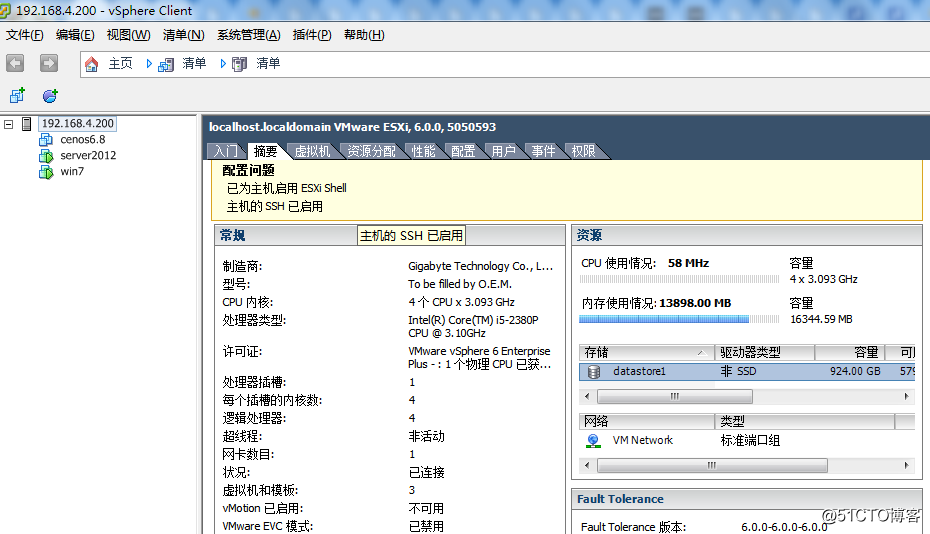Click the back navigation arrow icon

pyautogui.click(x=15, y=64)
